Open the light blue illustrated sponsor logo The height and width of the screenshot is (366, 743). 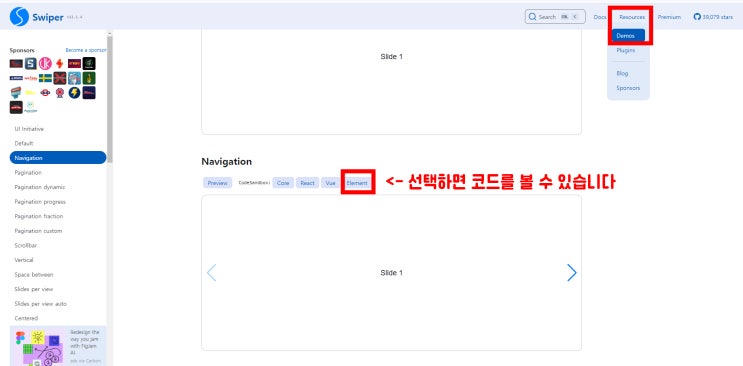(74, 78)
